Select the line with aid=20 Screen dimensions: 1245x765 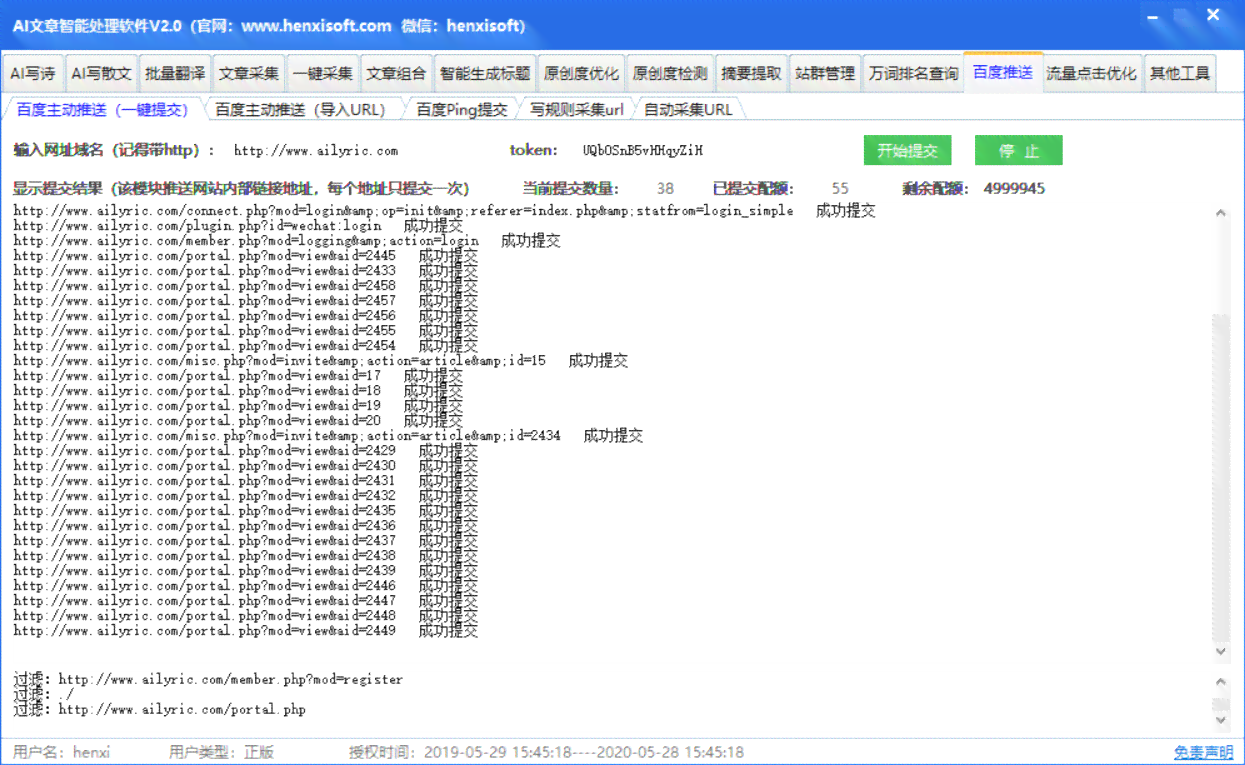point(238,421)
